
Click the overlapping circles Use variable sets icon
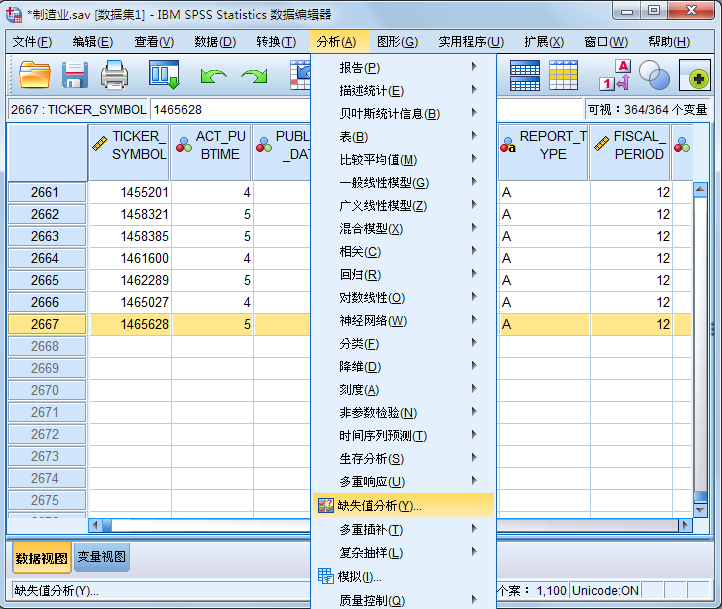654,75
